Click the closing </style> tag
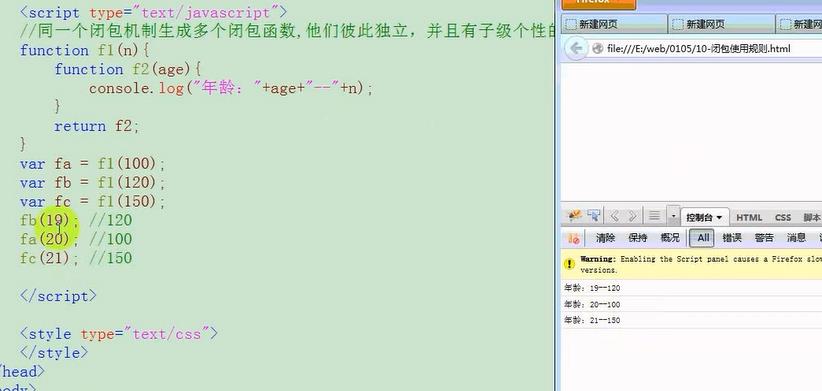 (x=54, y=353)
